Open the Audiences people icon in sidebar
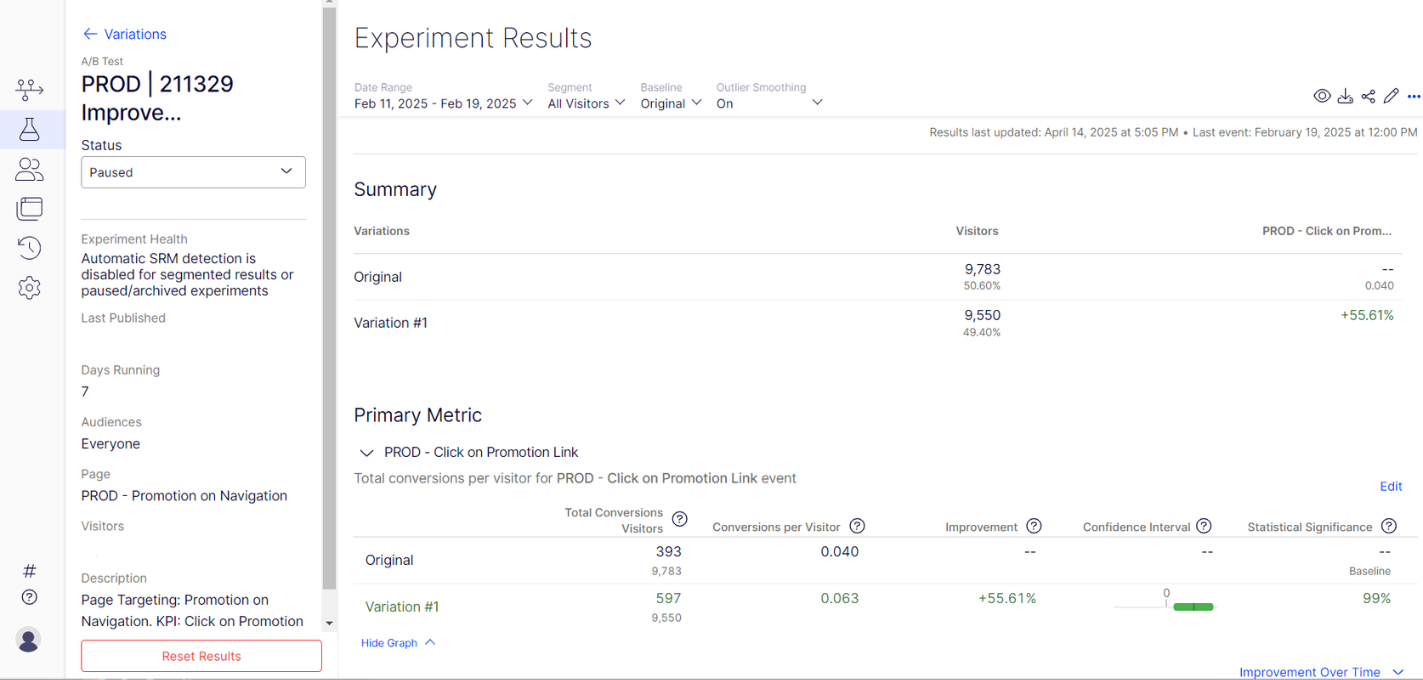This screenshot has width=1423, height=680. pos(29,169)
